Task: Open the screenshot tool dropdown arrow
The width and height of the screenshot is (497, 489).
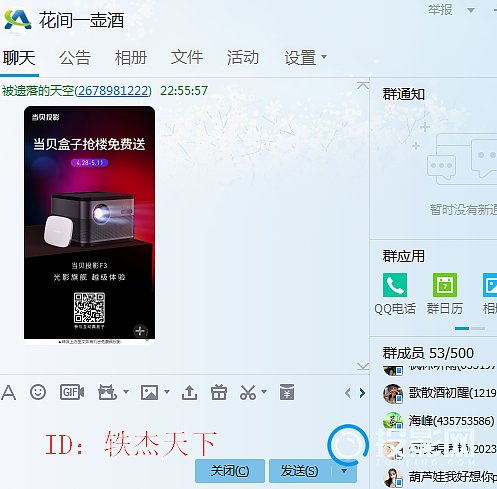Action: coord(264,392)
